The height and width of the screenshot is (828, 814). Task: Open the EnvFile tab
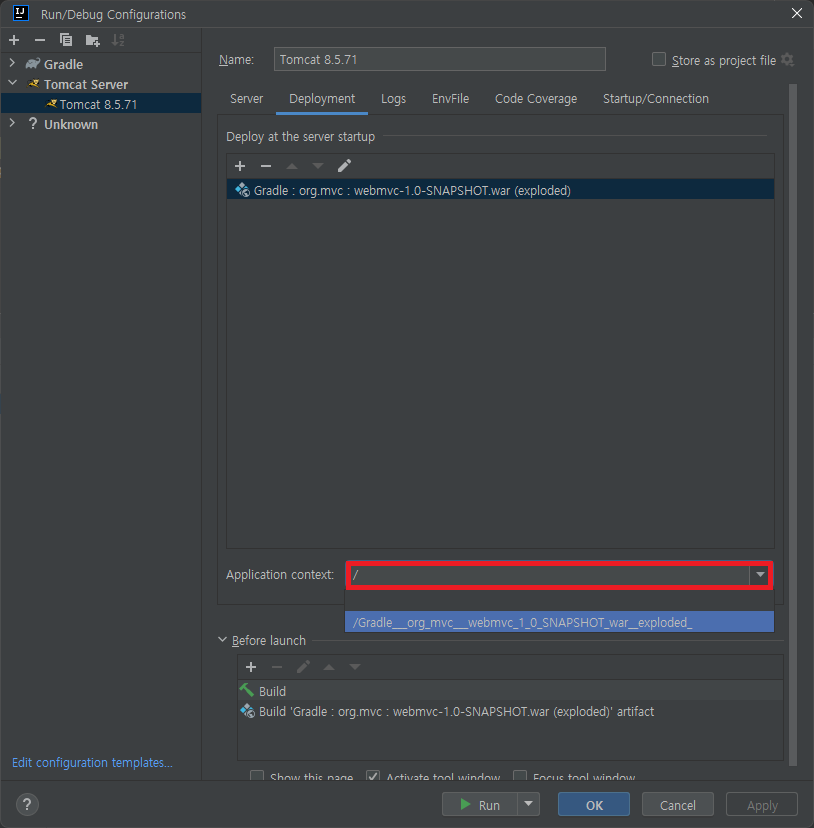pyautogui.click(x=451, y=99)
